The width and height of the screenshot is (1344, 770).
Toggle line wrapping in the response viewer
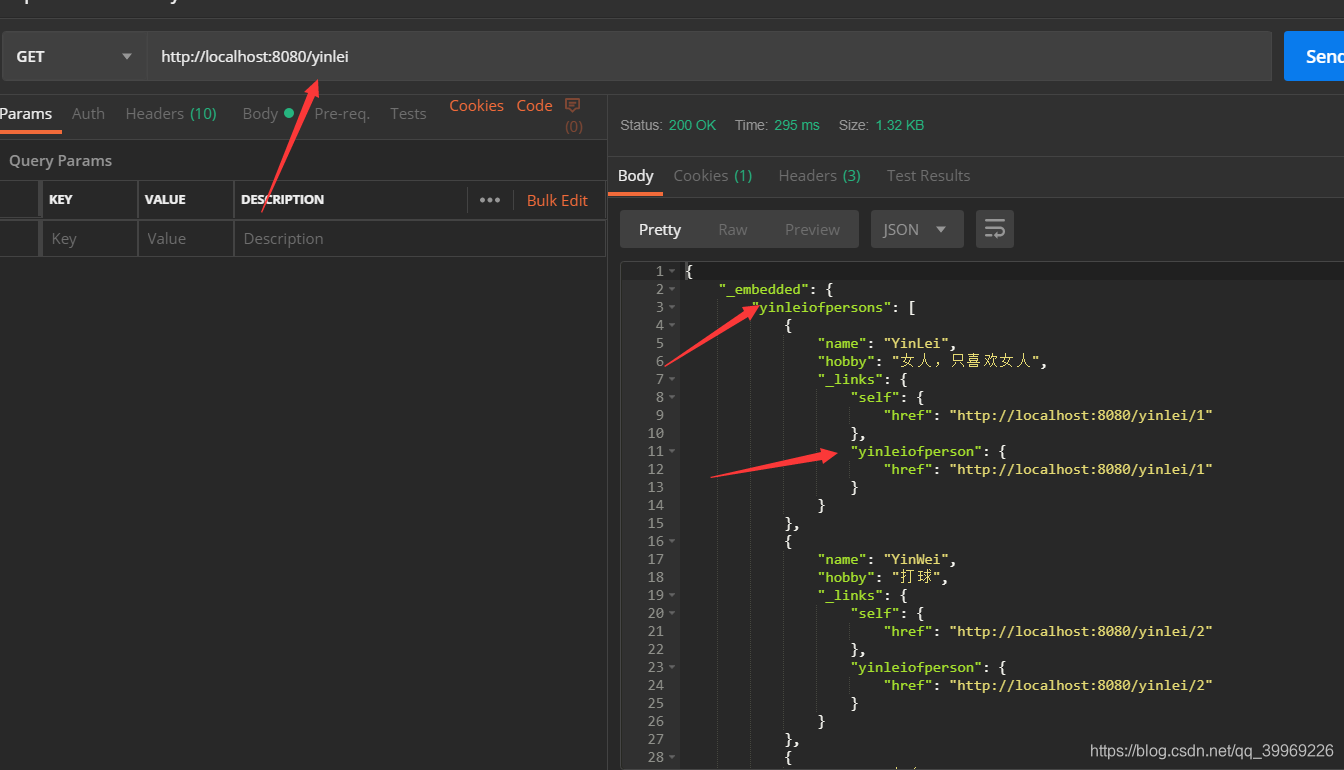point(994,228)
